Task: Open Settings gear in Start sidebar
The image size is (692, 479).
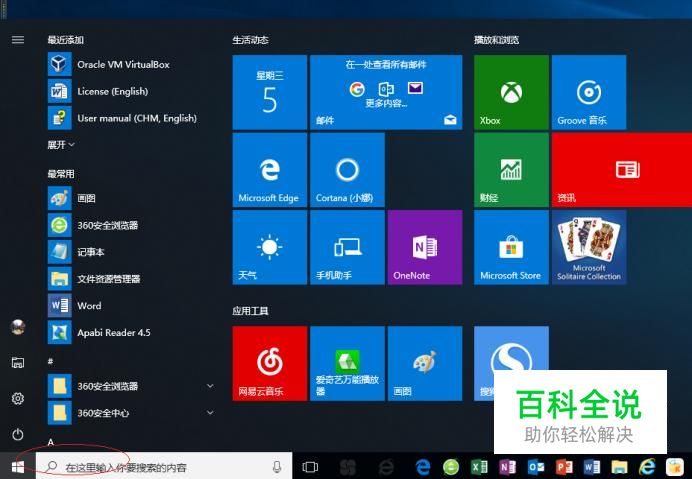Action: (x=18, y=399)
